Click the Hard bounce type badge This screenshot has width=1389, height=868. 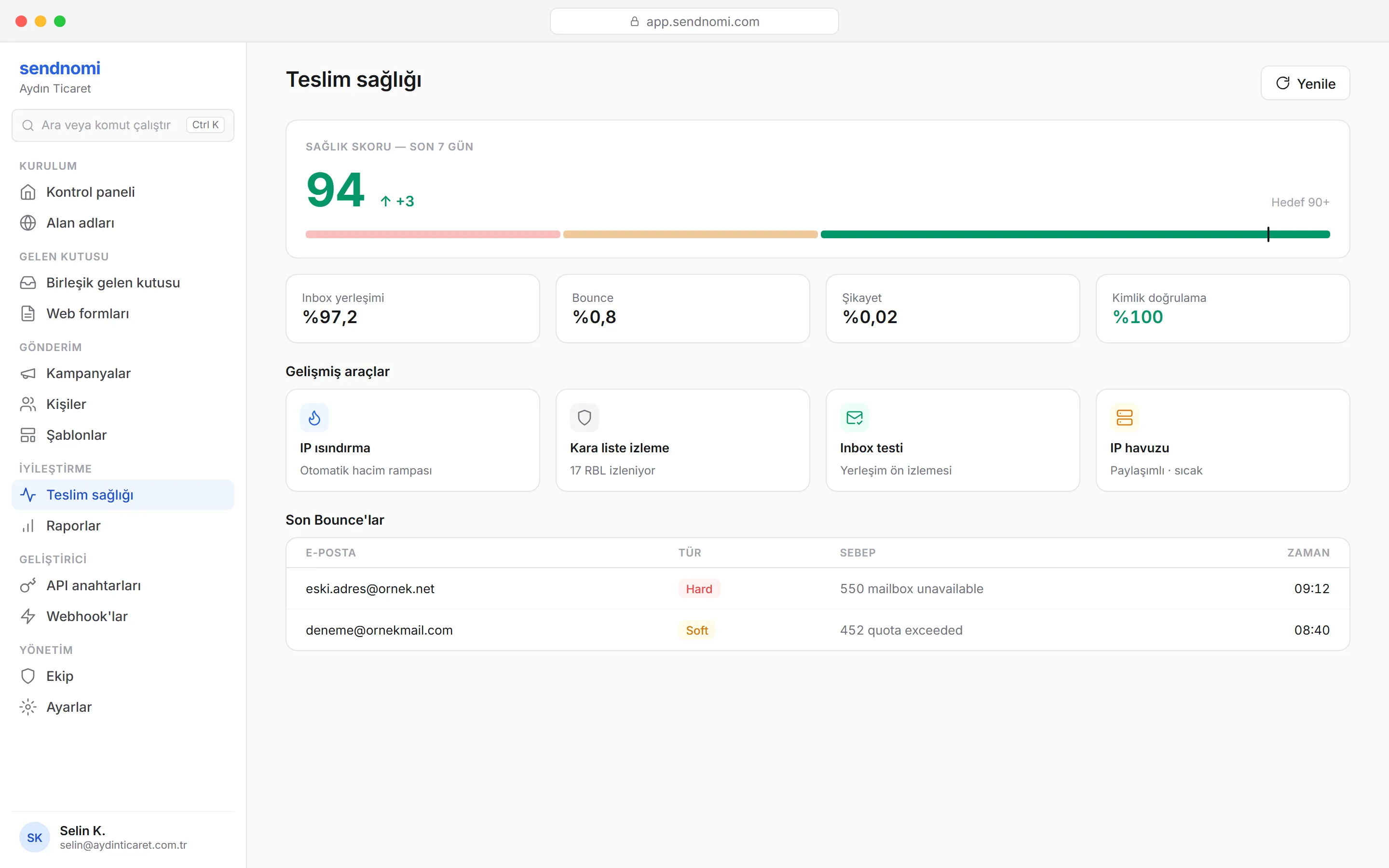click(698, 588)
